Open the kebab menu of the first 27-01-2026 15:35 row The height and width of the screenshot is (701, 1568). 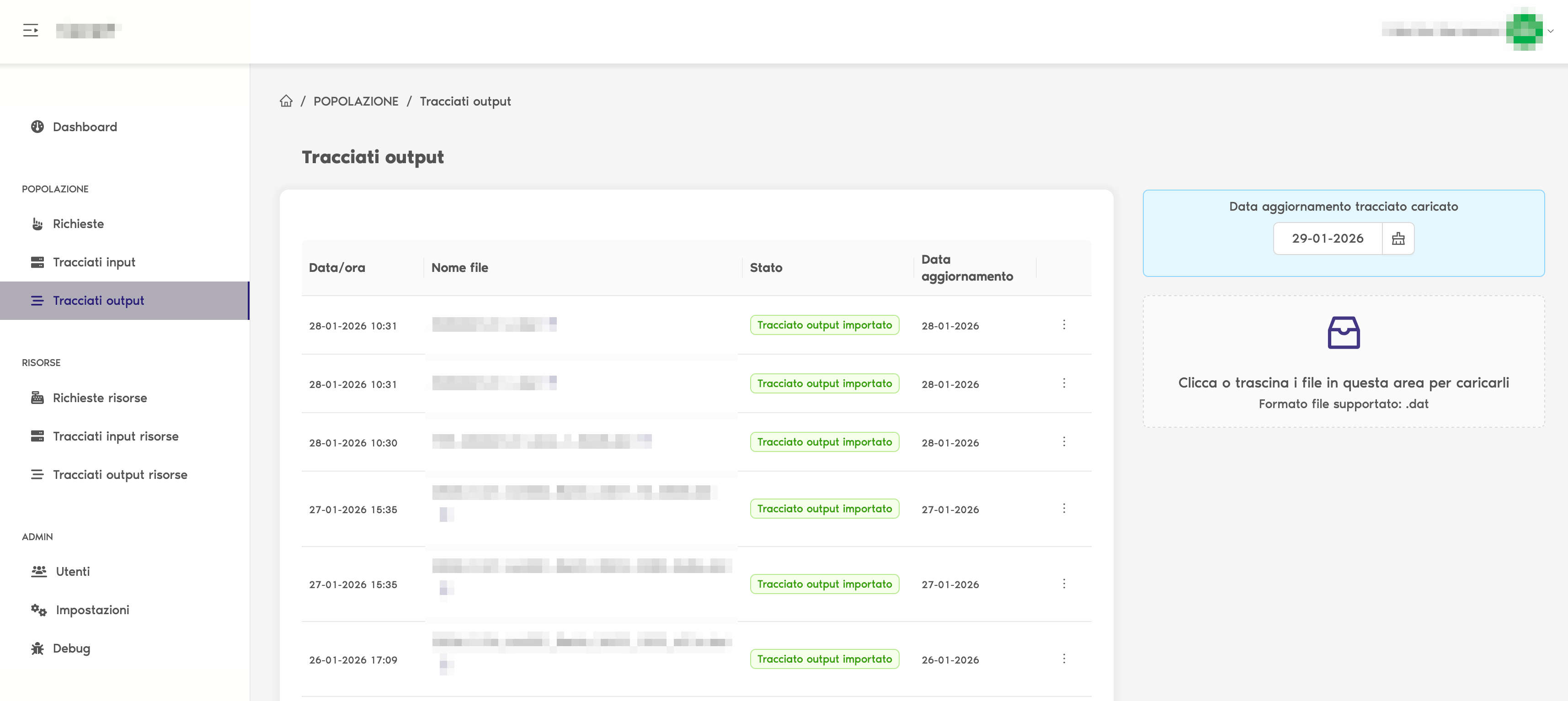1064,509
